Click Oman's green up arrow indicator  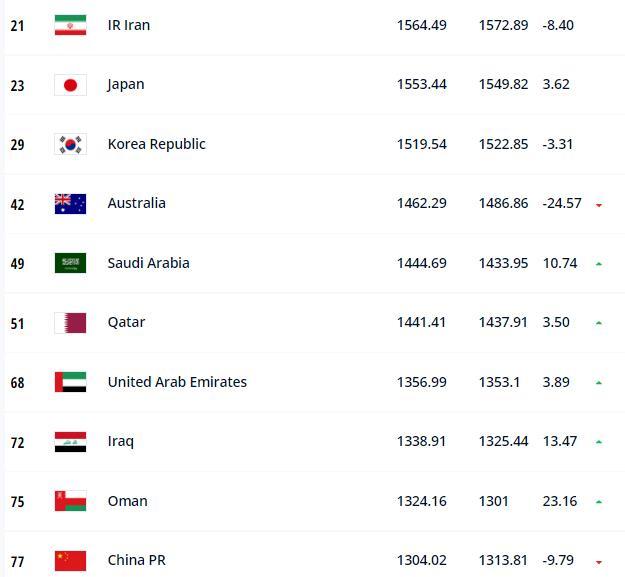[x=598, y=502]
